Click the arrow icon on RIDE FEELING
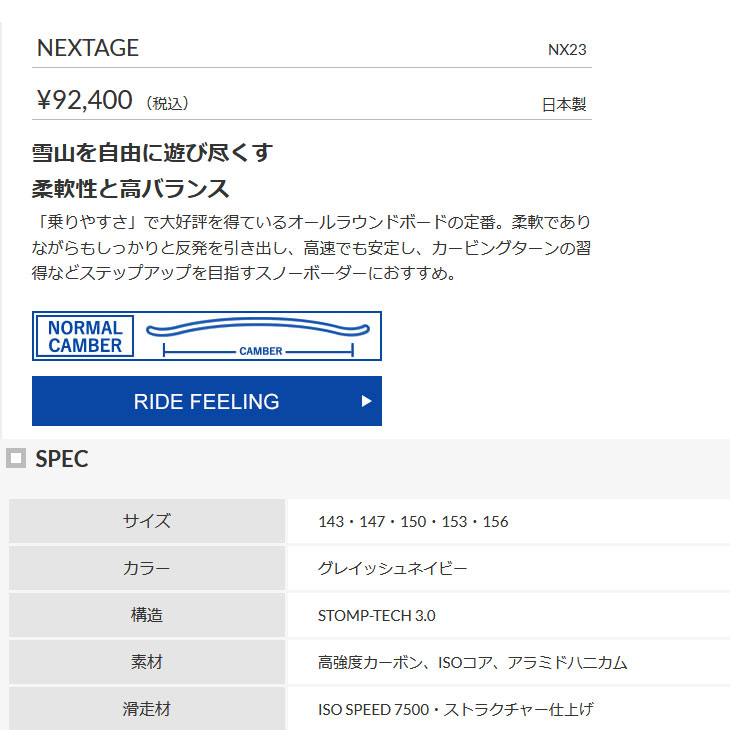 (x=366, y=401)
